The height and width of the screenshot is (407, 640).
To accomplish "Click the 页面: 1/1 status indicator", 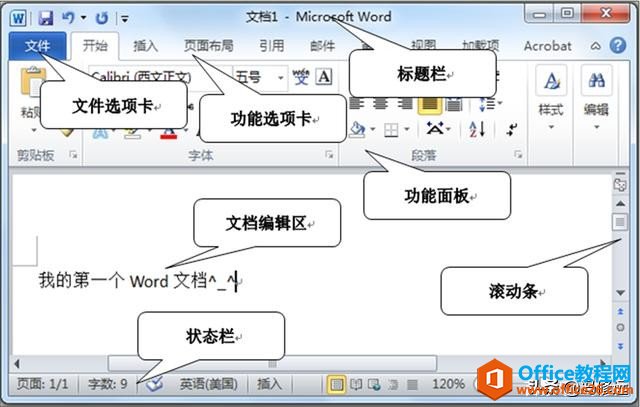I will [42, 384].
